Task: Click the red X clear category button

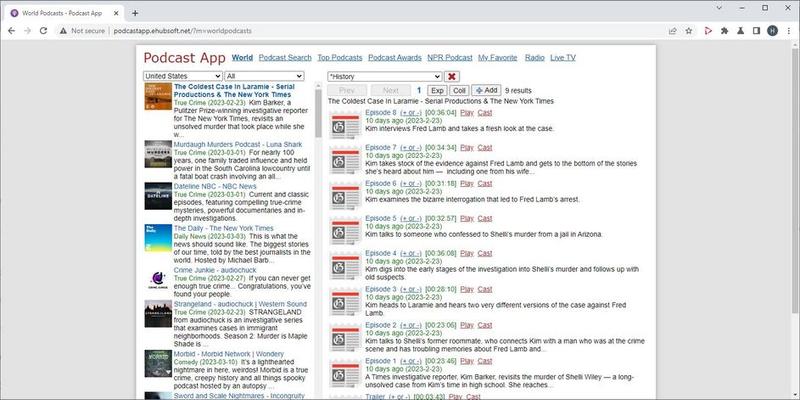Action: 452,77
